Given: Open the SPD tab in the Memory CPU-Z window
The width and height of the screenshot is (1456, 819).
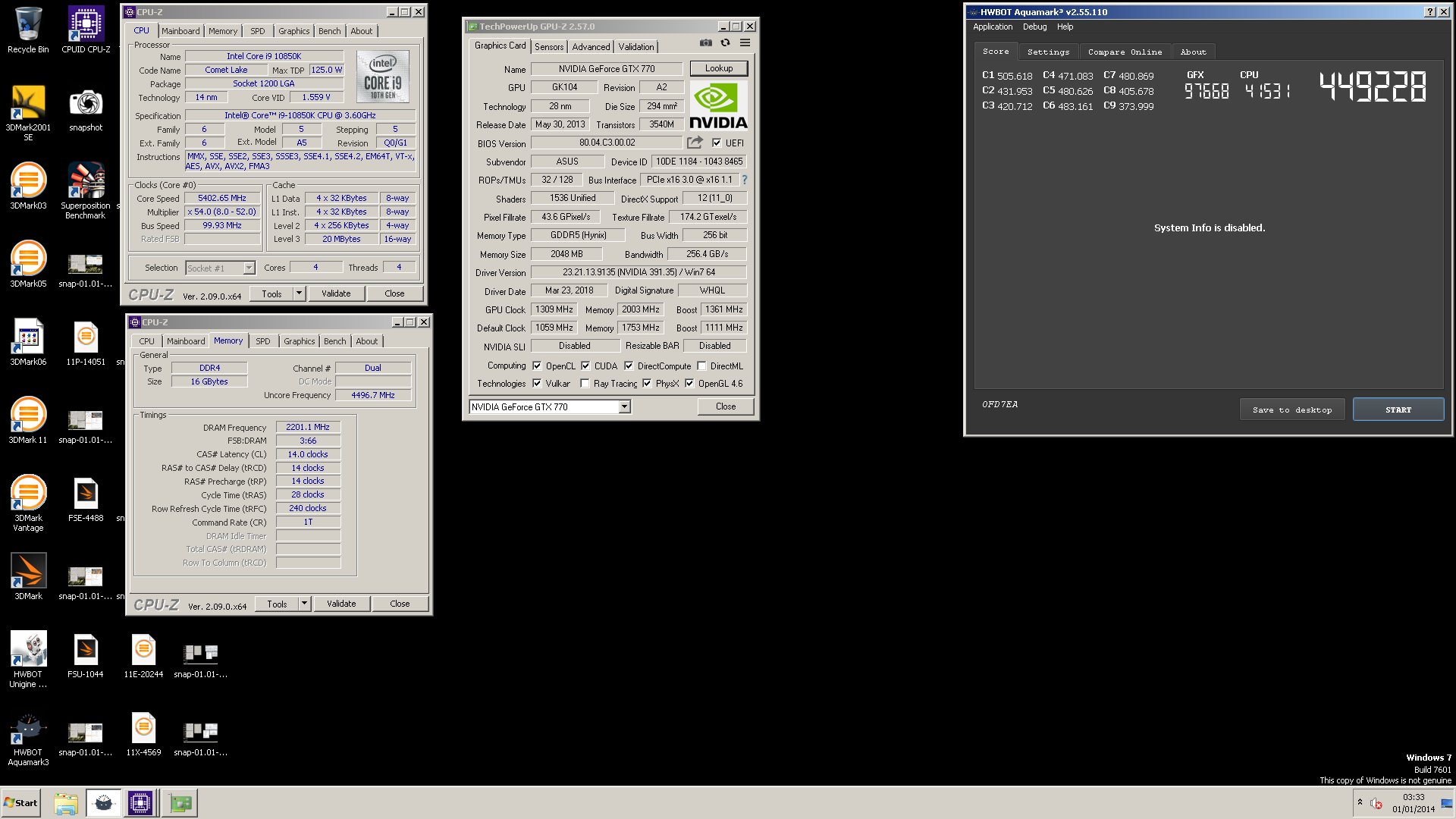Looking at the screenshot, I should pyautogui.click(x=263, y=341).
